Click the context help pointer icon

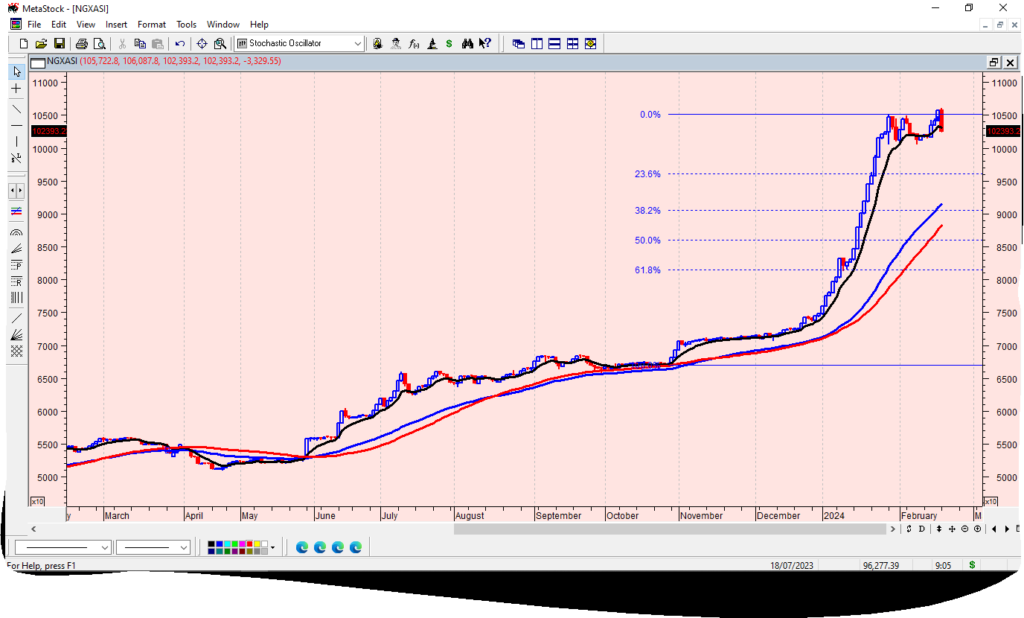[x=485, y=44]
